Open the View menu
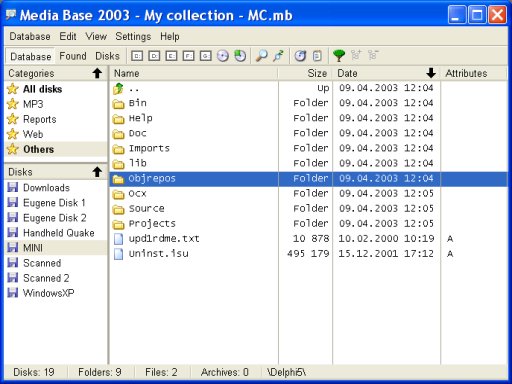 coord(96,36)
